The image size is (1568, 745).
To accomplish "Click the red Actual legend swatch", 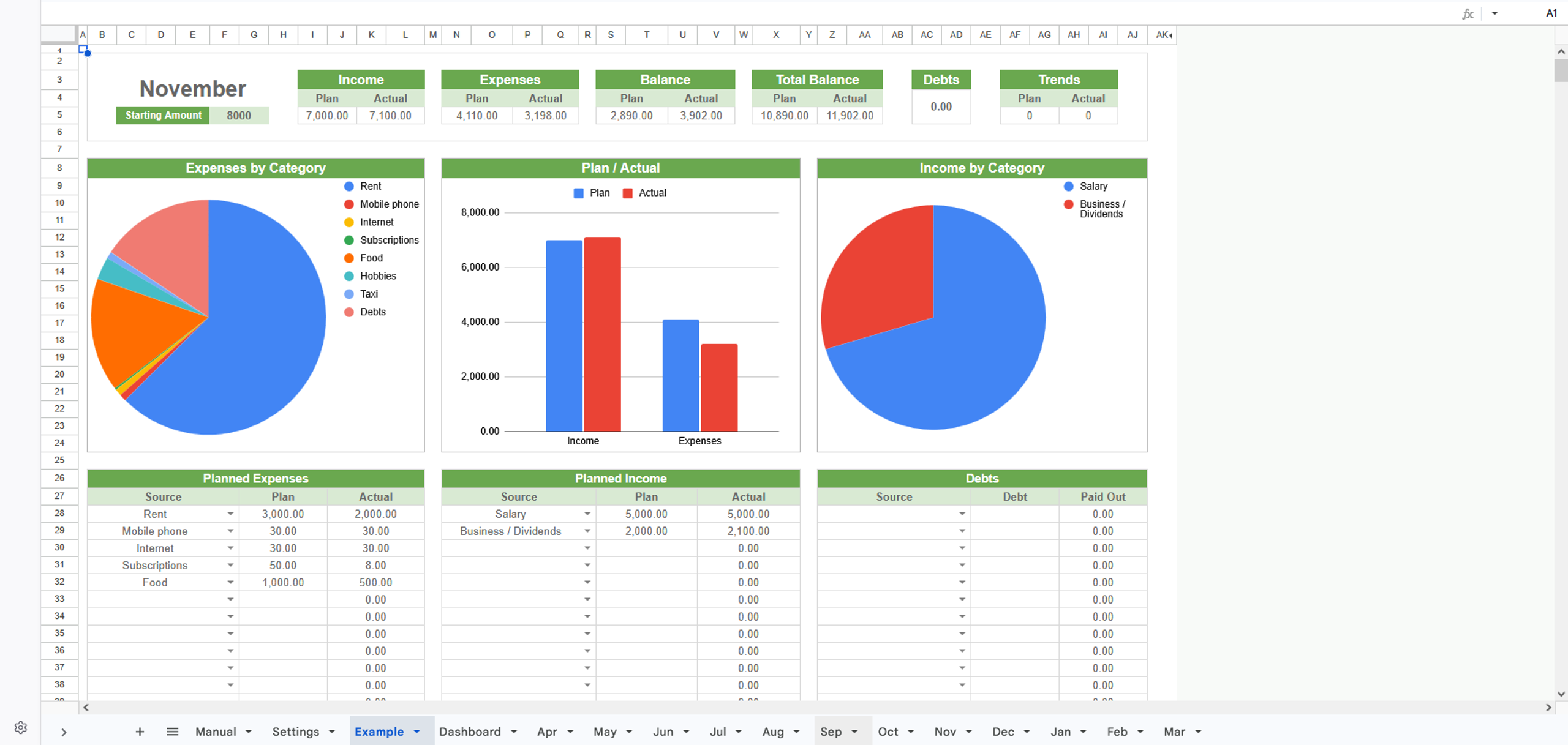I will click(x=627, y=193).
